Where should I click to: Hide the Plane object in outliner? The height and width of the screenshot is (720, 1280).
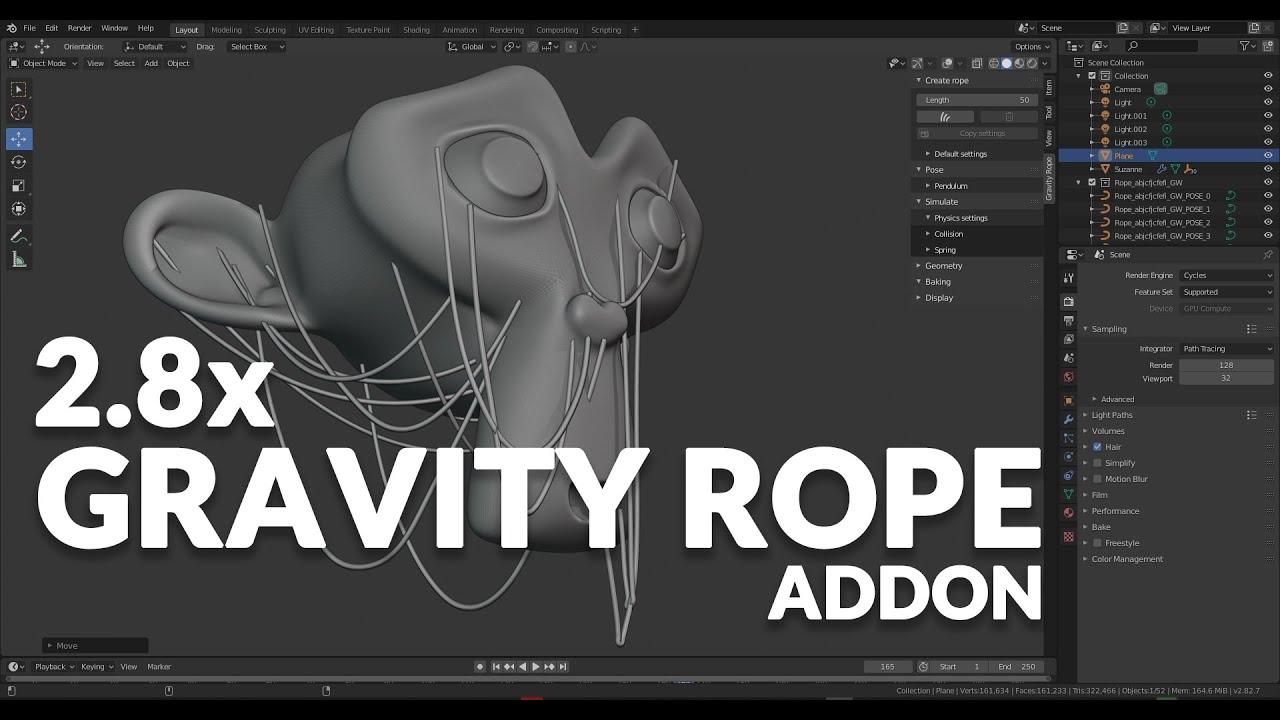coord(1268,156)
